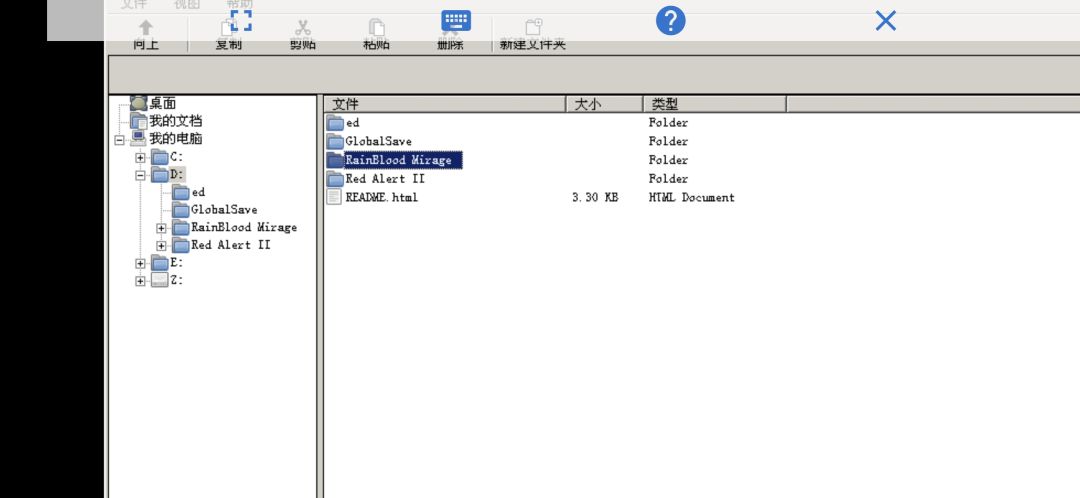
Task: Click the 我的文档 documents icon in tree
Action: click(x=138, y=121)
